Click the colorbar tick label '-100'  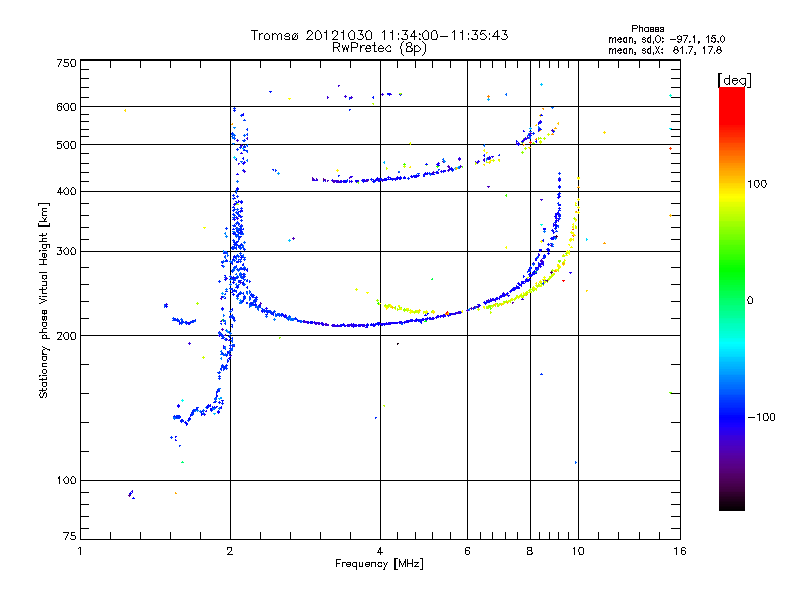[761, 417]
